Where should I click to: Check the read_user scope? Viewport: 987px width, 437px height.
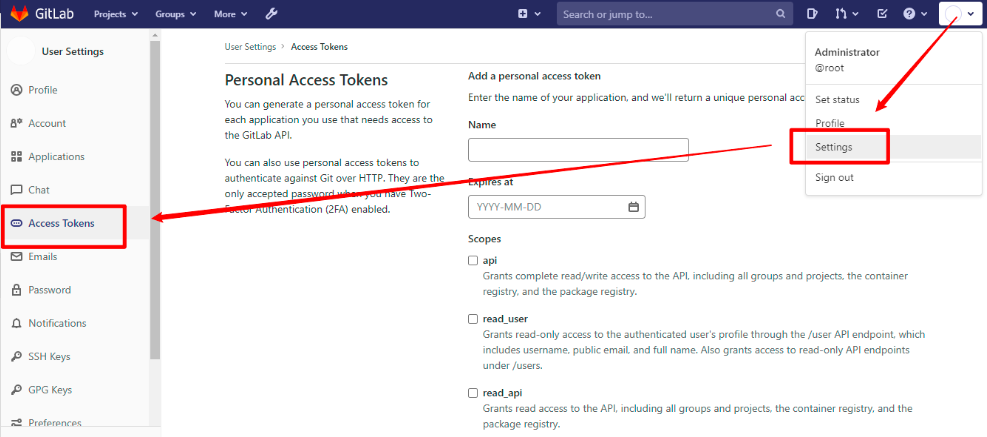click(x=473, y=319)
